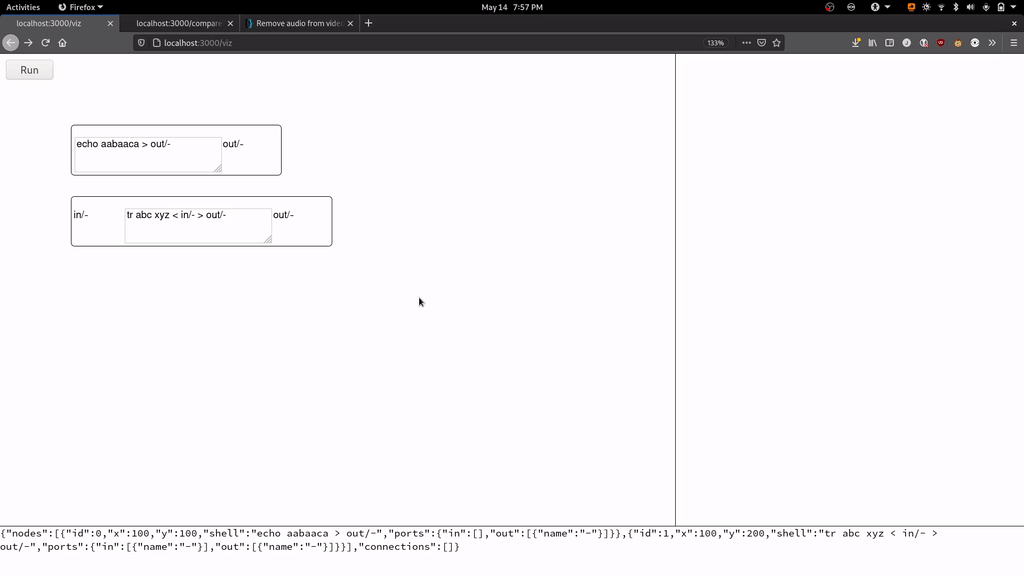Open the Firefox library
This screenshot has width=1024, height=576.
pyautogui.click(x=873, y=43)
